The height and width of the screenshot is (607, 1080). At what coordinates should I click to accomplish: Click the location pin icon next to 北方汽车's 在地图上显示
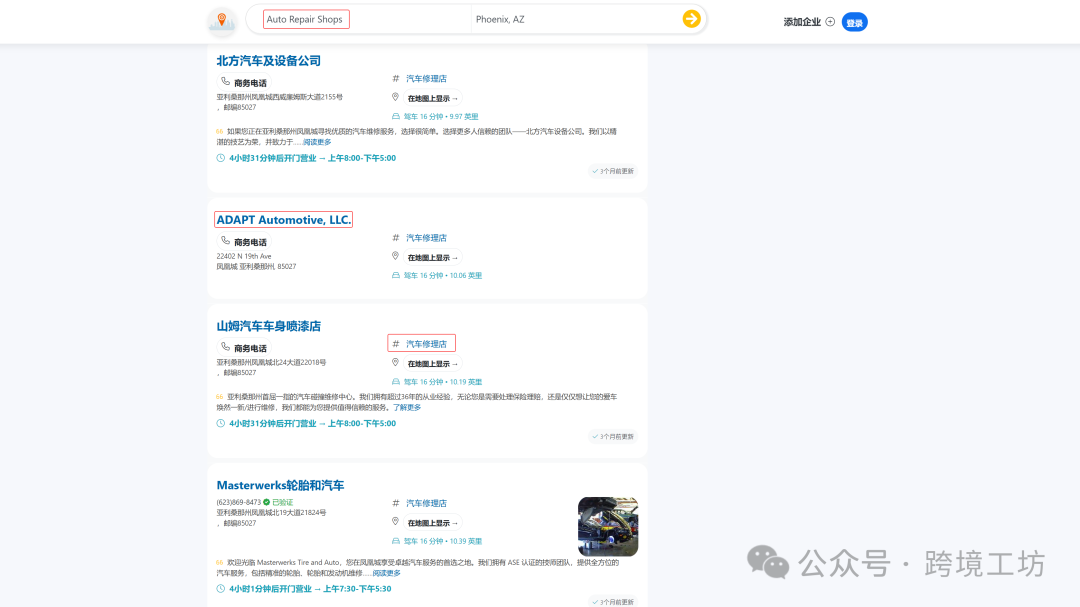tap(394, 97)
